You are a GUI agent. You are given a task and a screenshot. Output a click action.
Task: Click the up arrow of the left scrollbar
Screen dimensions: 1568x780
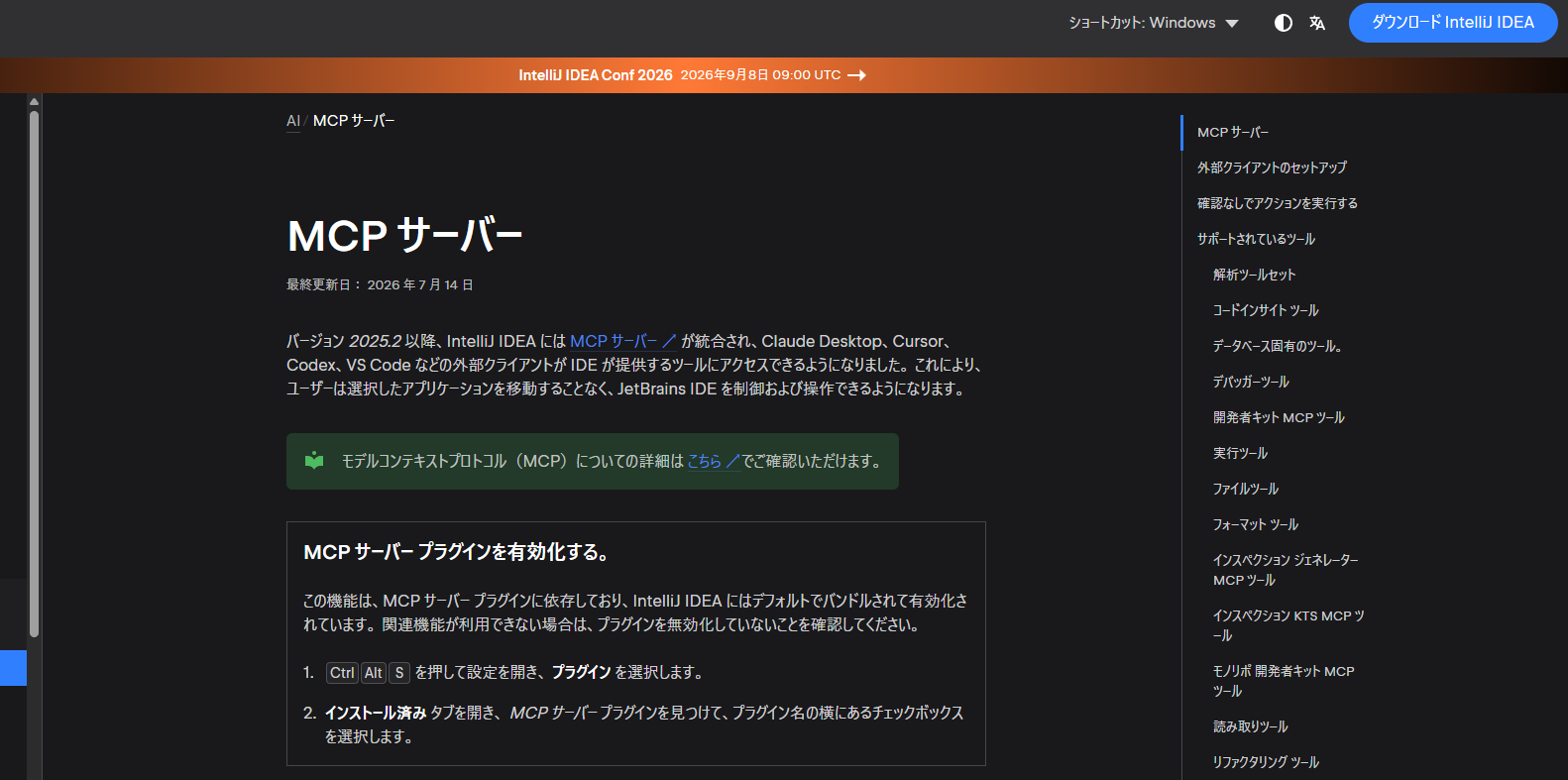click(34, 101)
